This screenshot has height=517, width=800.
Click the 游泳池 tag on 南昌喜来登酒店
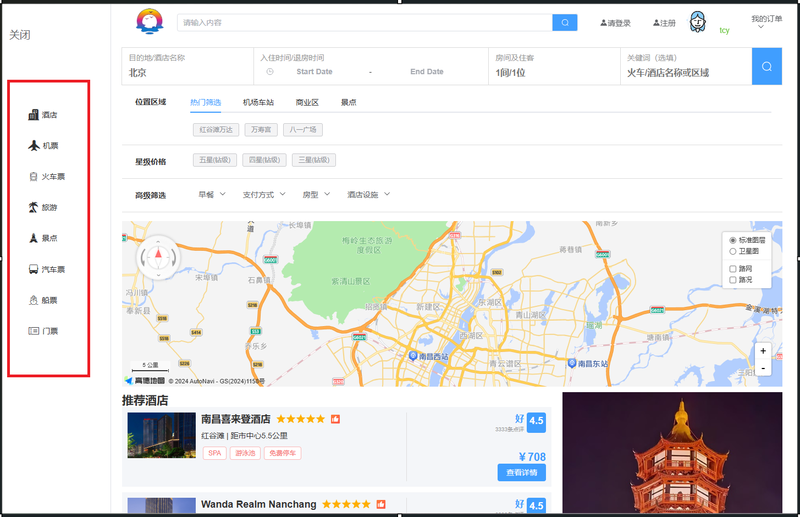[245, 453]
